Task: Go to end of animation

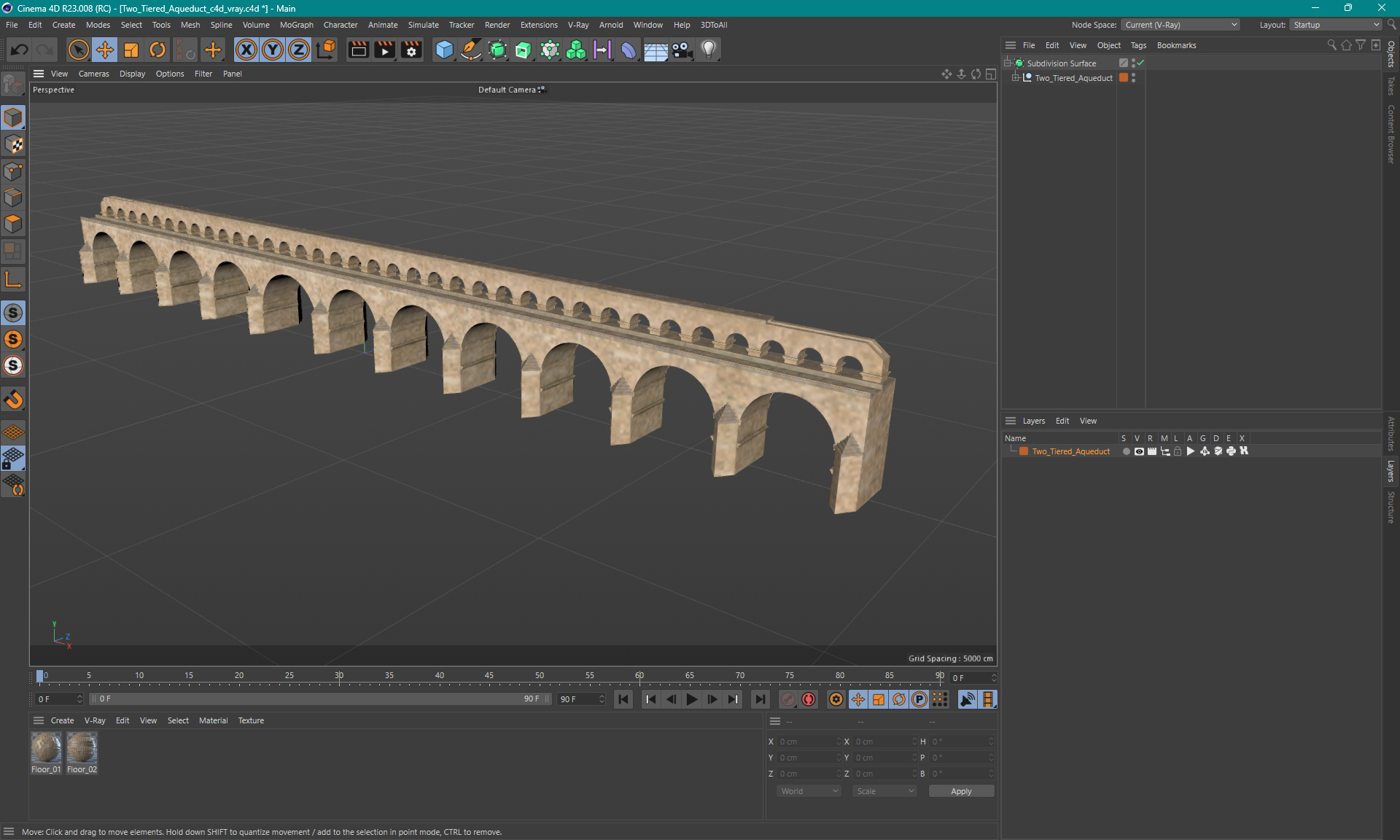Action: (760, 699)
